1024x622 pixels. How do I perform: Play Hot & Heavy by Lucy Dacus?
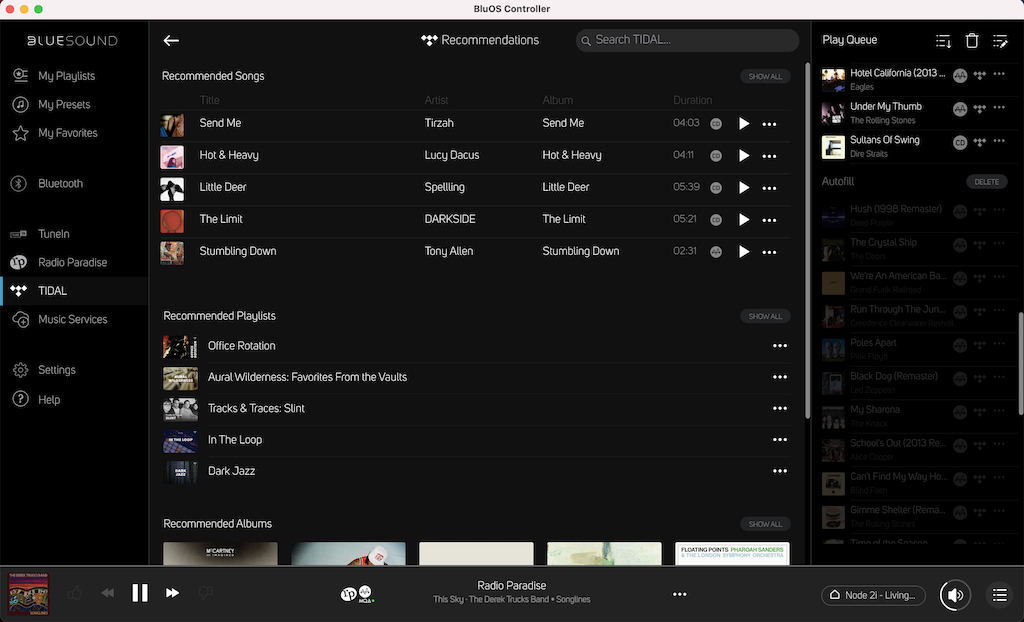[743, 156]
